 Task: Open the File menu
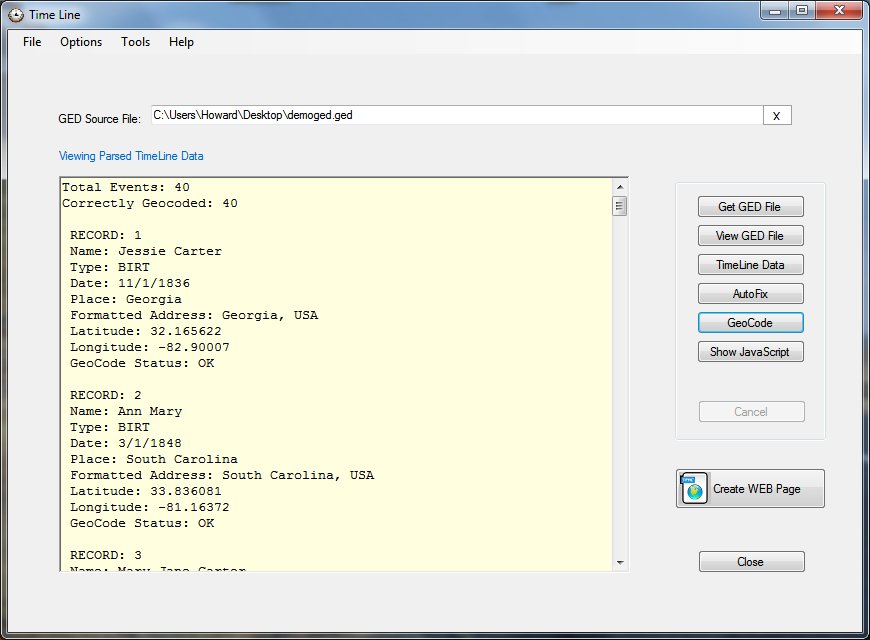tap(31, 42)
